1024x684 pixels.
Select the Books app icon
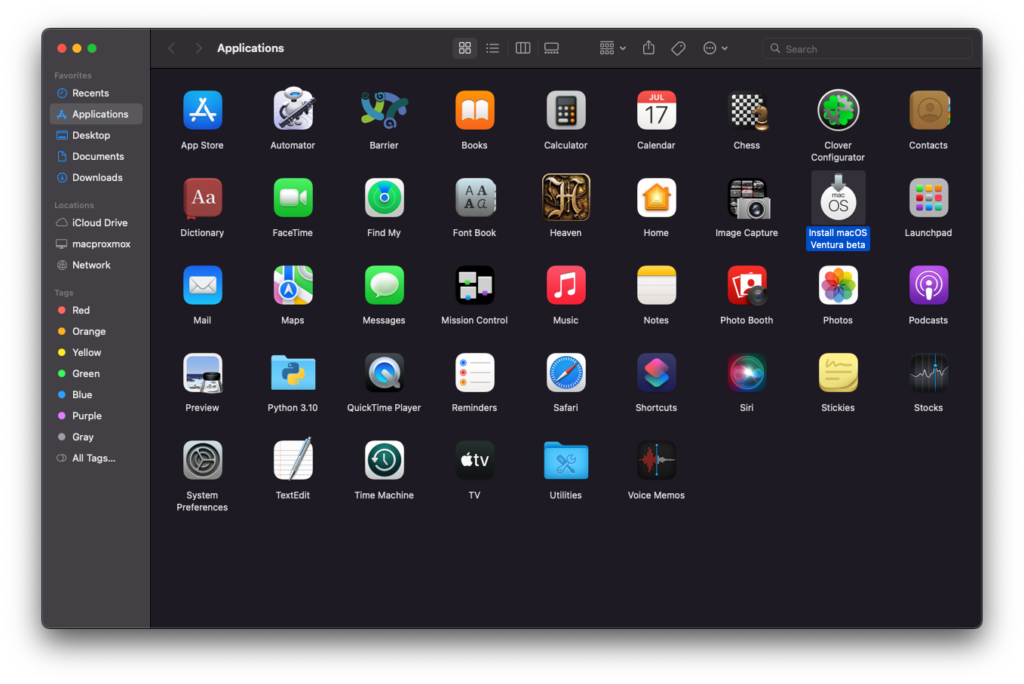[475, 110]
